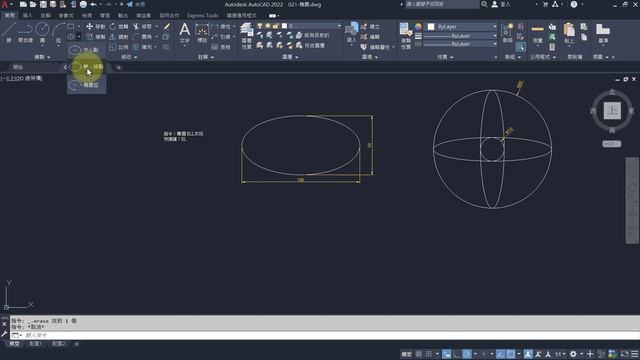Click the Model button in status bar

[407, 354]
